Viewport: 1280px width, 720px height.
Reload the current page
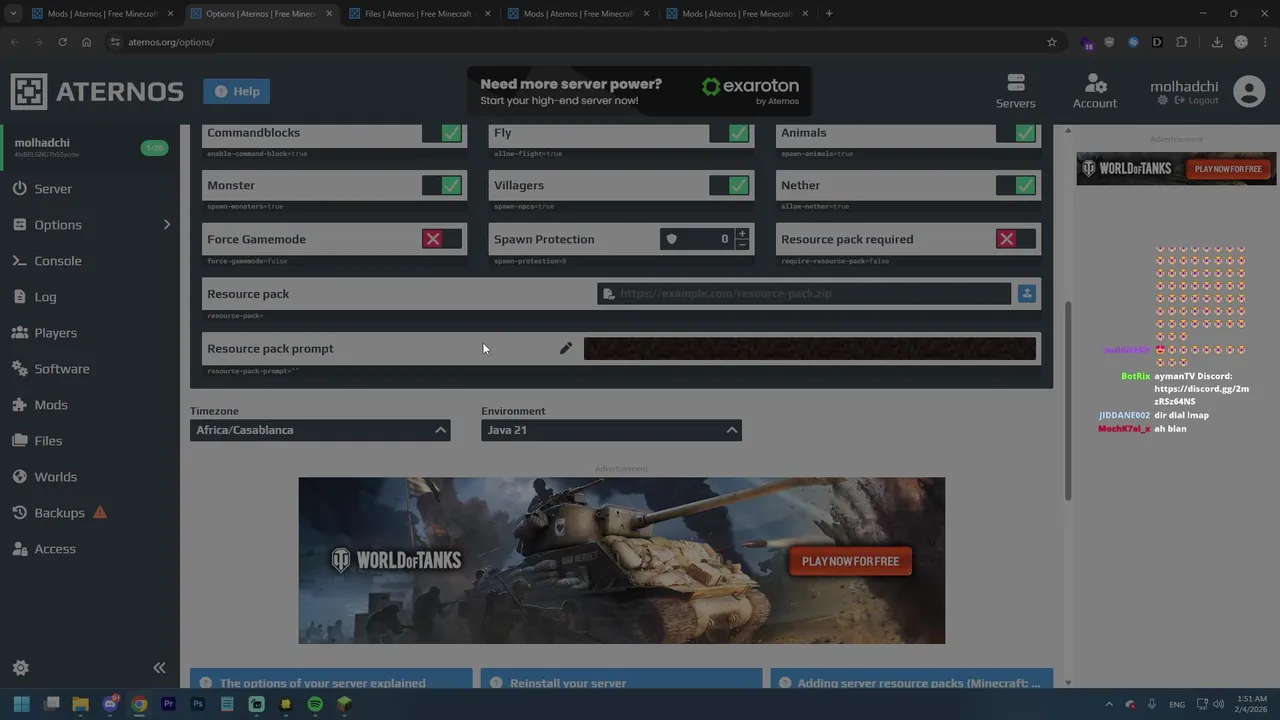[x=62, y=42]
